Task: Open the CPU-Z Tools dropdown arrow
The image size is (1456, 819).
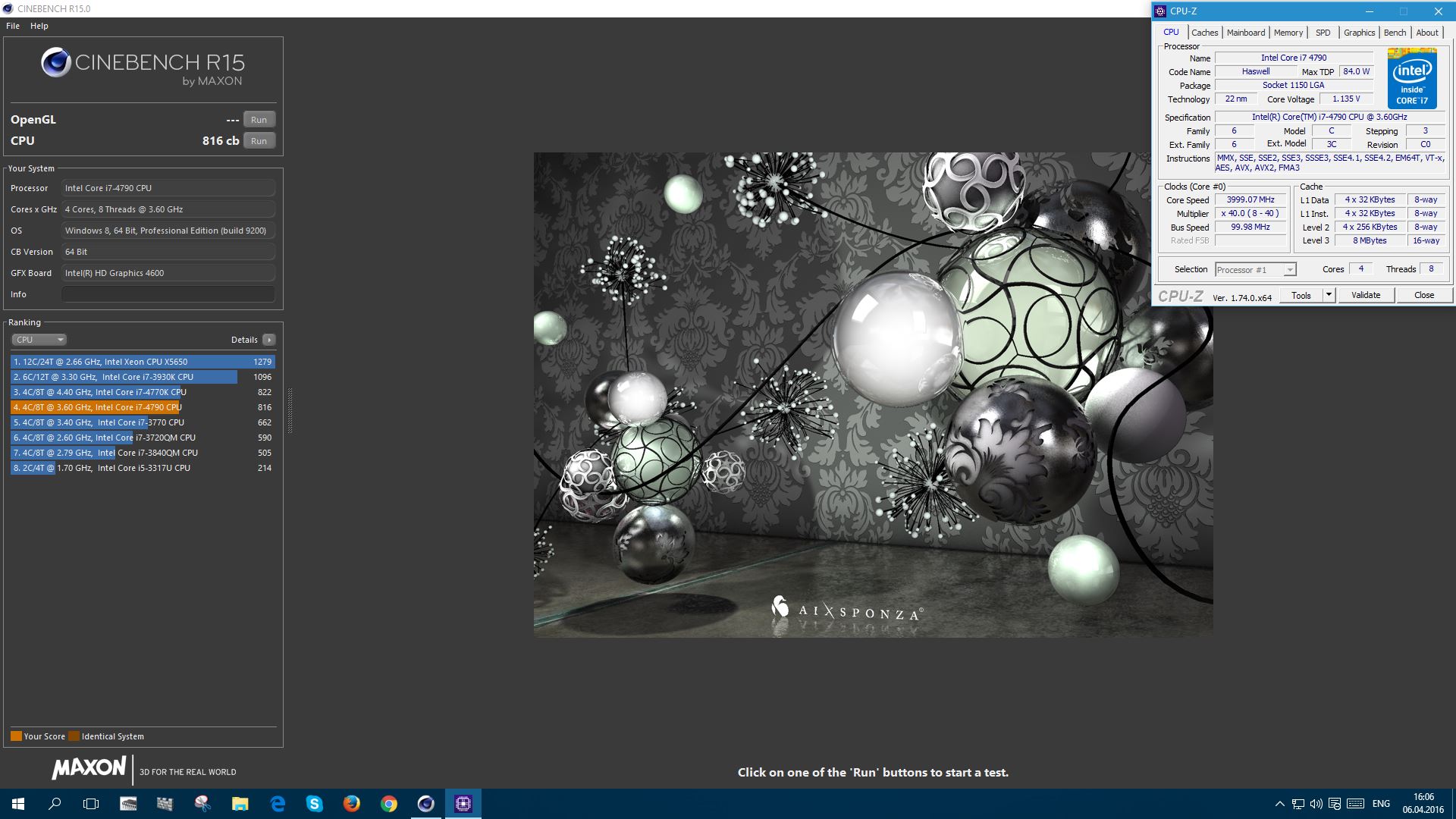Action: pyautogui.click(x=1329, y=295)
